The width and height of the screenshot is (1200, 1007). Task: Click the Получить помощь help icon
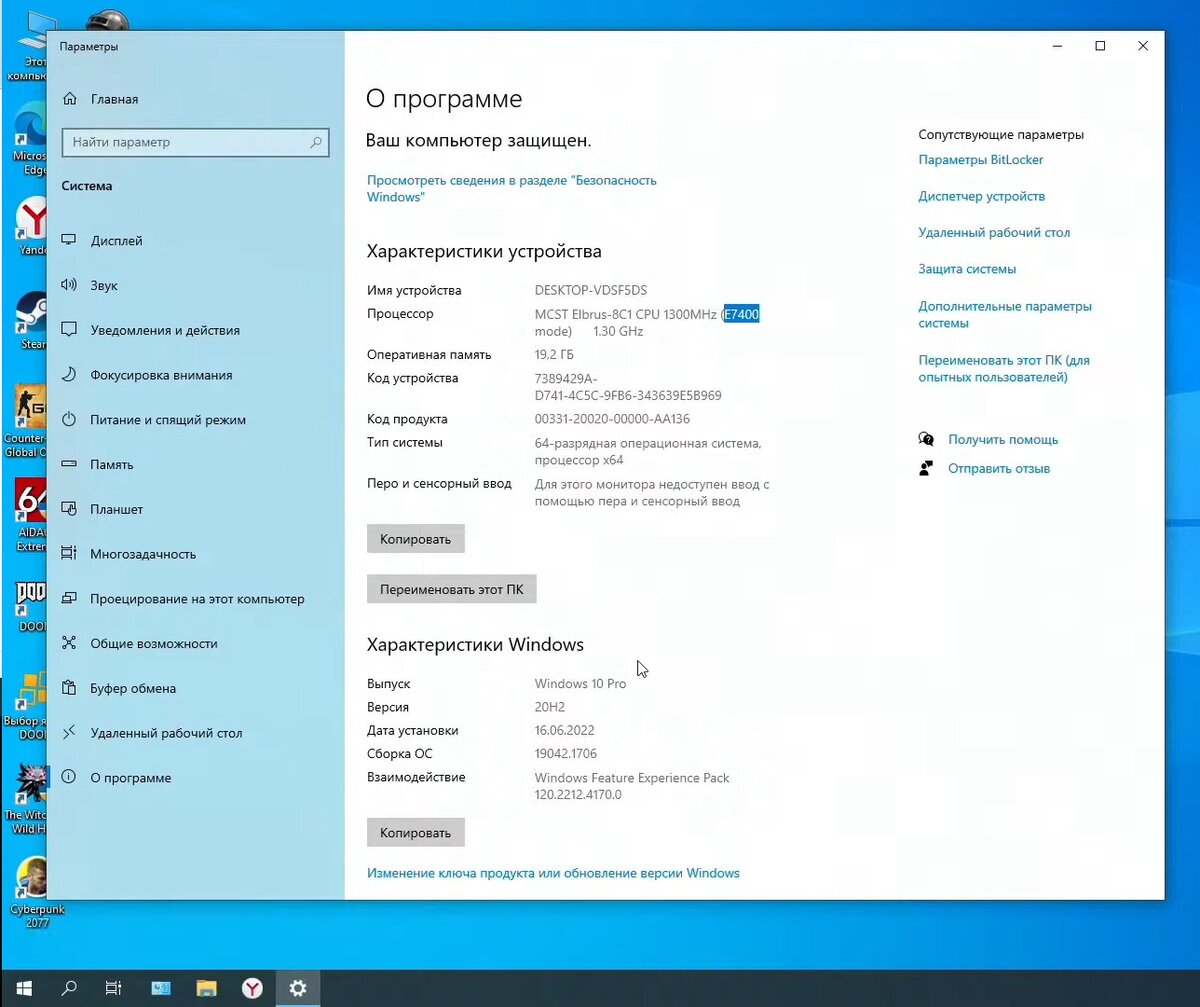pos(926,439)
